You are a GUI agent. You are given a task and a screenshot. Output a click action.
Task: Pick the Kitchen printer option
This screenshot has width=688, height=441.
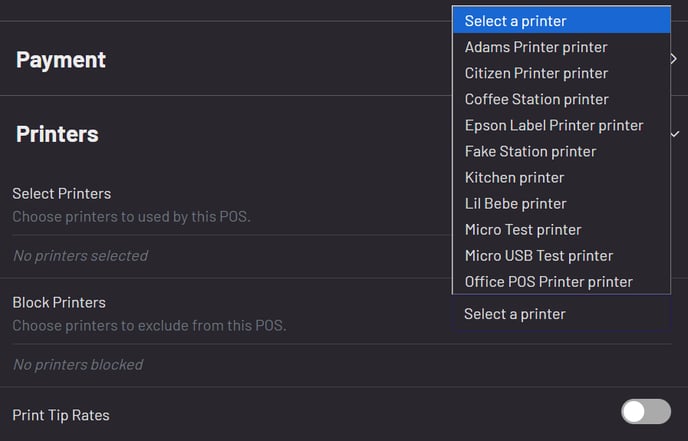click(x=514, y=177)
